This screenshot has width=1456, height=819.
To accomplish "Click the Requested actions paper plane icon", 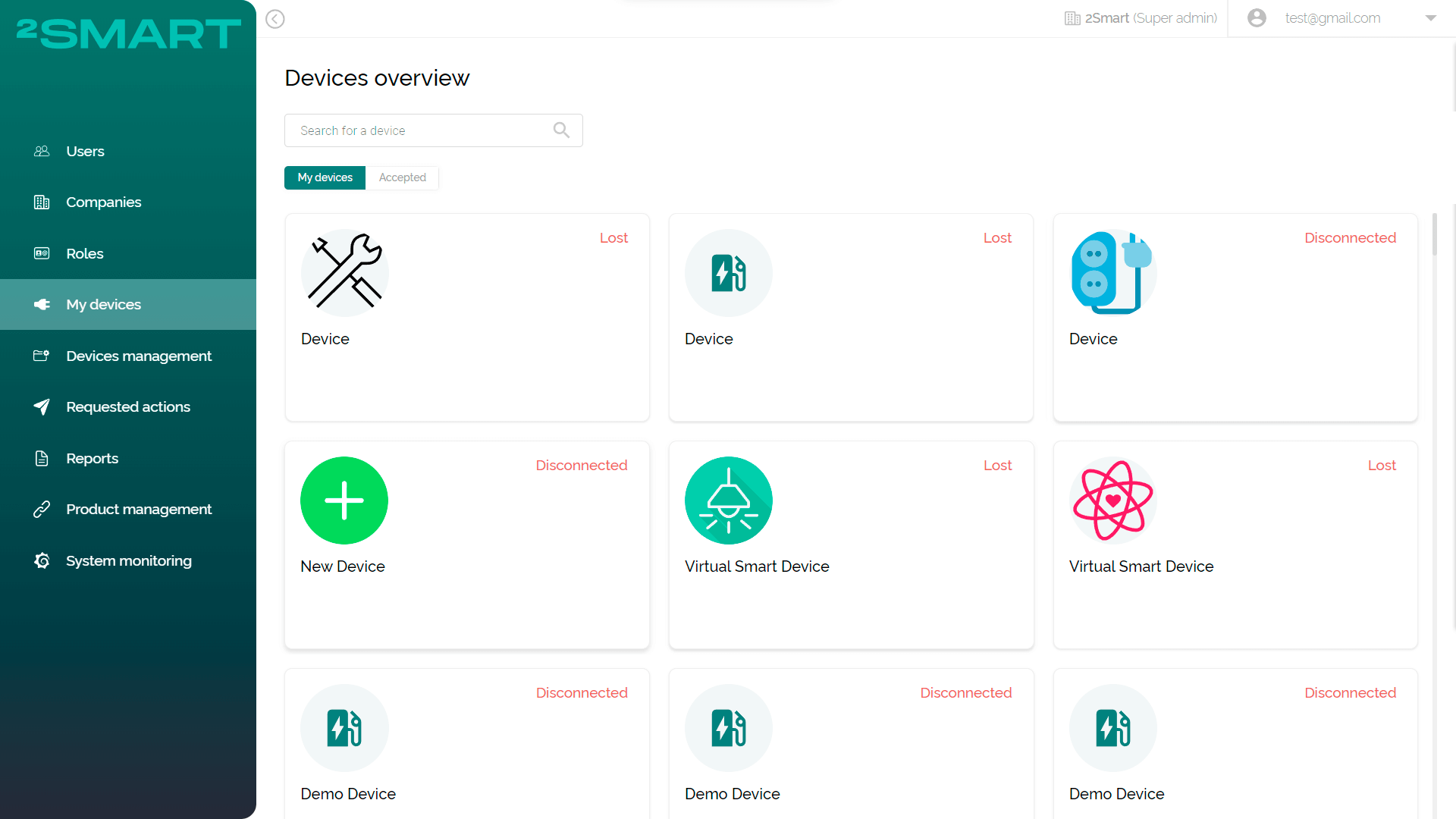I will pos(42,406).
